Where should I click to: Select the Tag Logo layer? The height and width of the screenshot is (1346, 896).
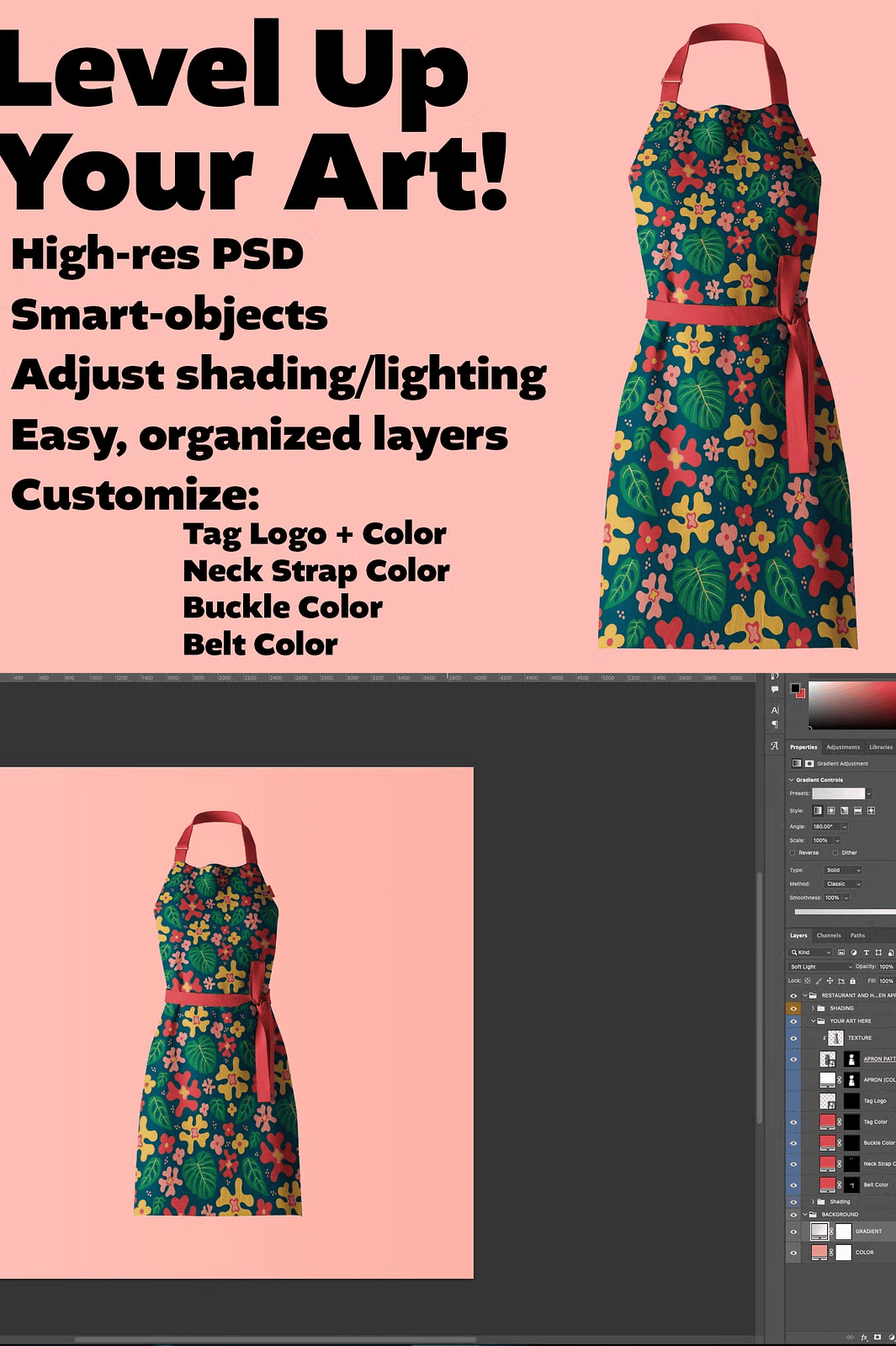pos(874,1100)
